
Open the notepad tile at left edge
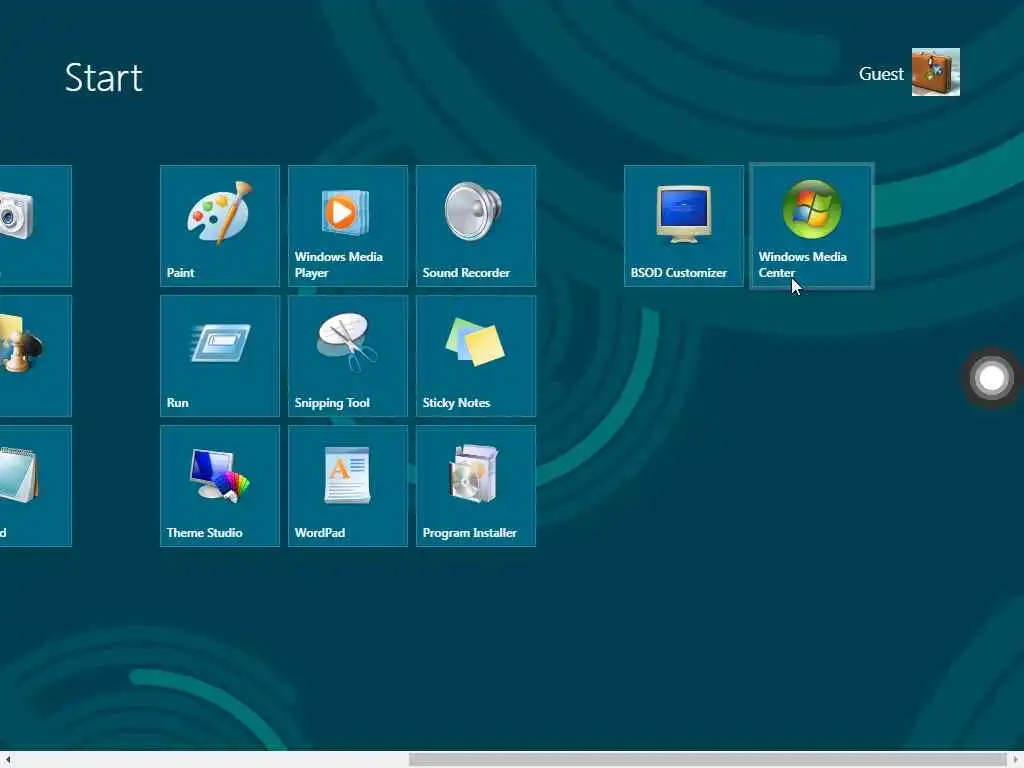35,486
